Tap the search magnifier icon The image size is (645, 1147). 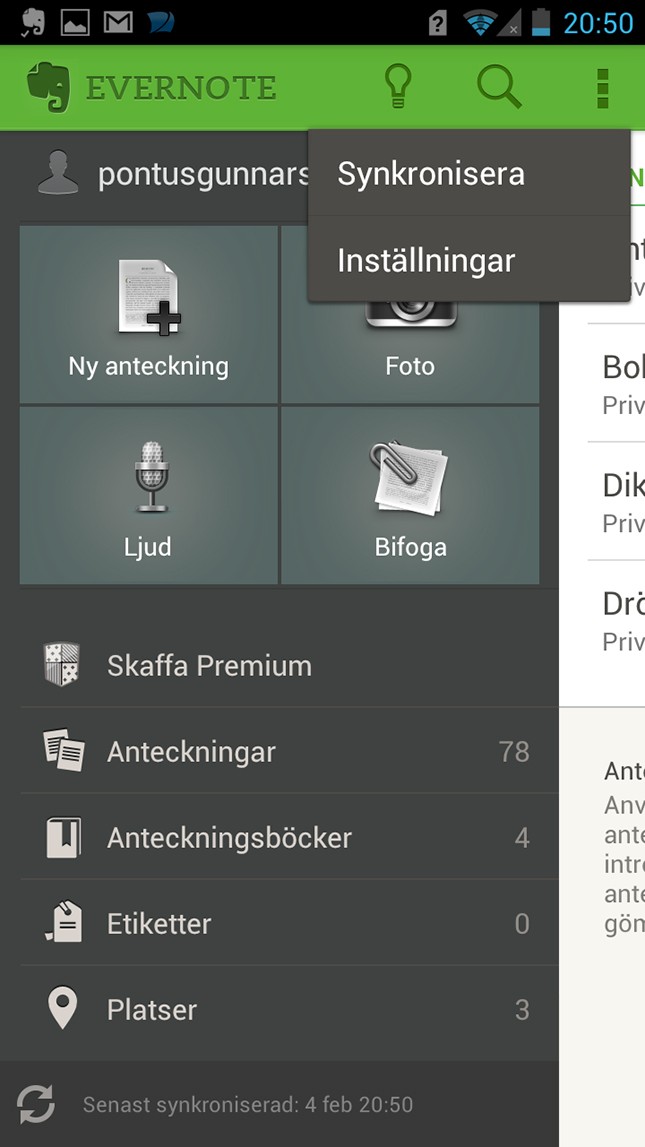(498, 87)
